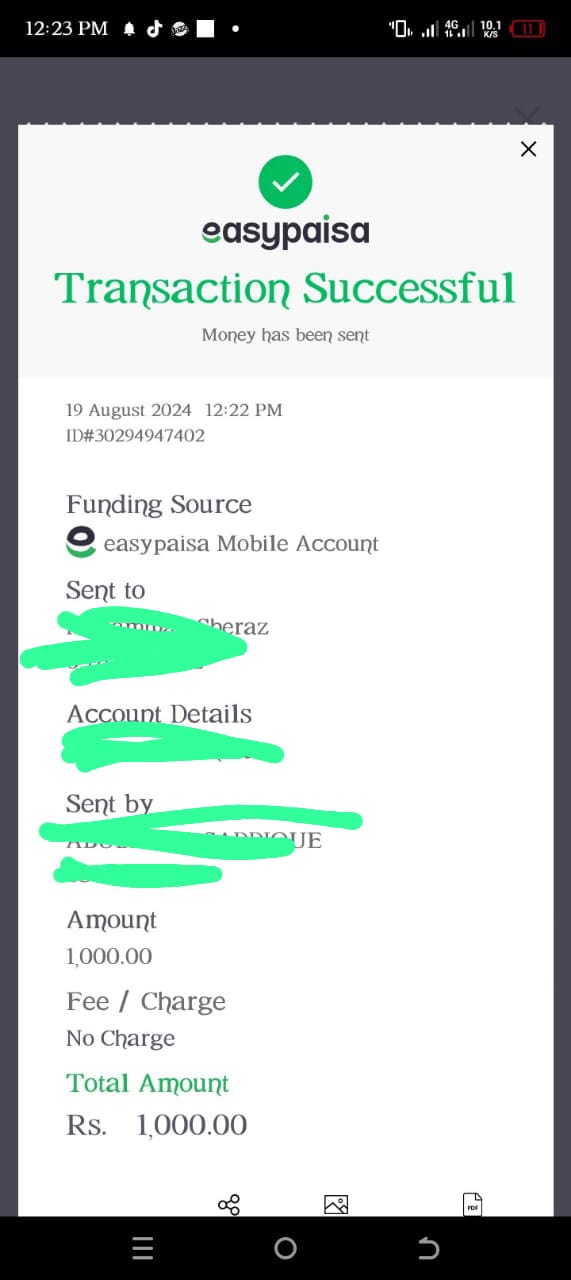Save receipt as image icon
This screenshot has height=1280, width=571.
(336, 1204)
